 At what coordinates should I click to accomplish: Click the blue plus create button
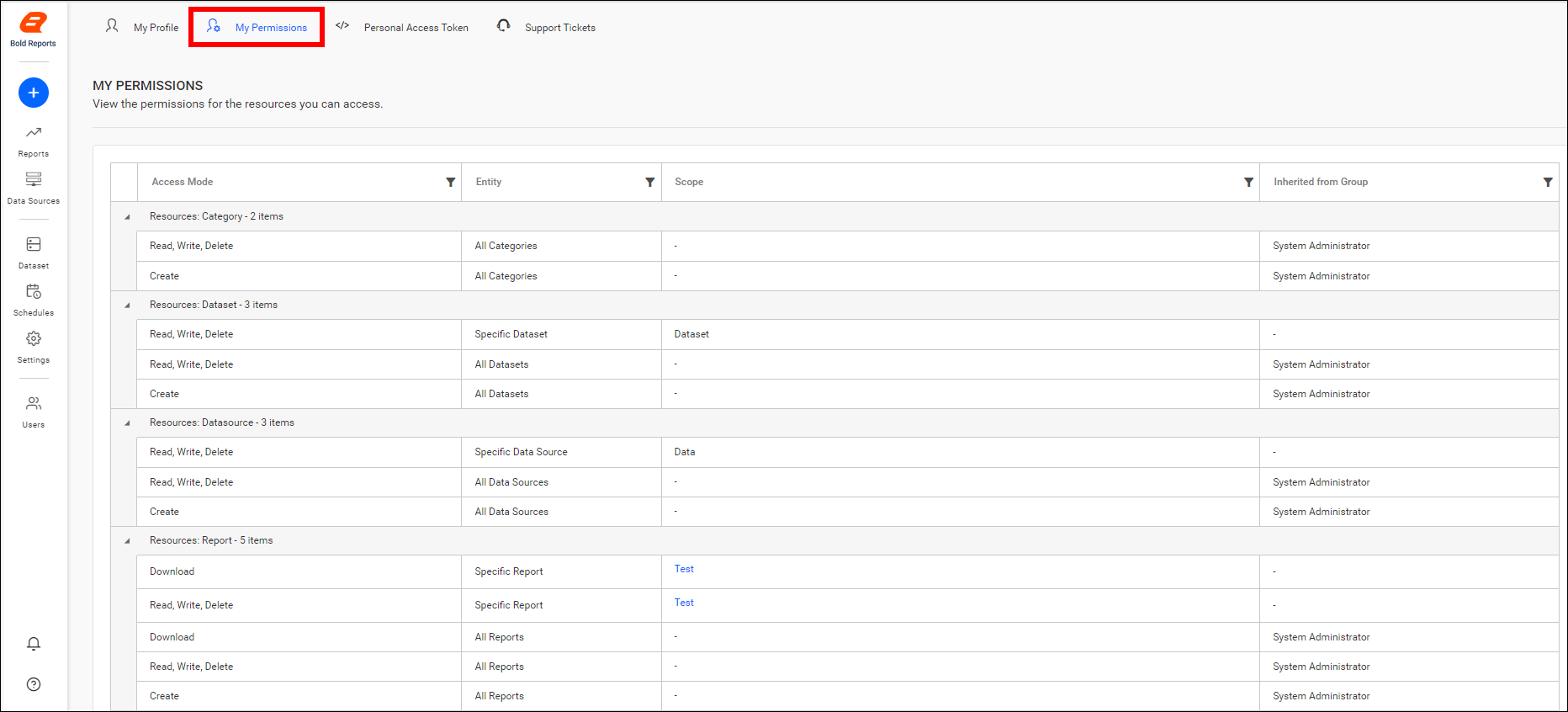coord(34,93)
